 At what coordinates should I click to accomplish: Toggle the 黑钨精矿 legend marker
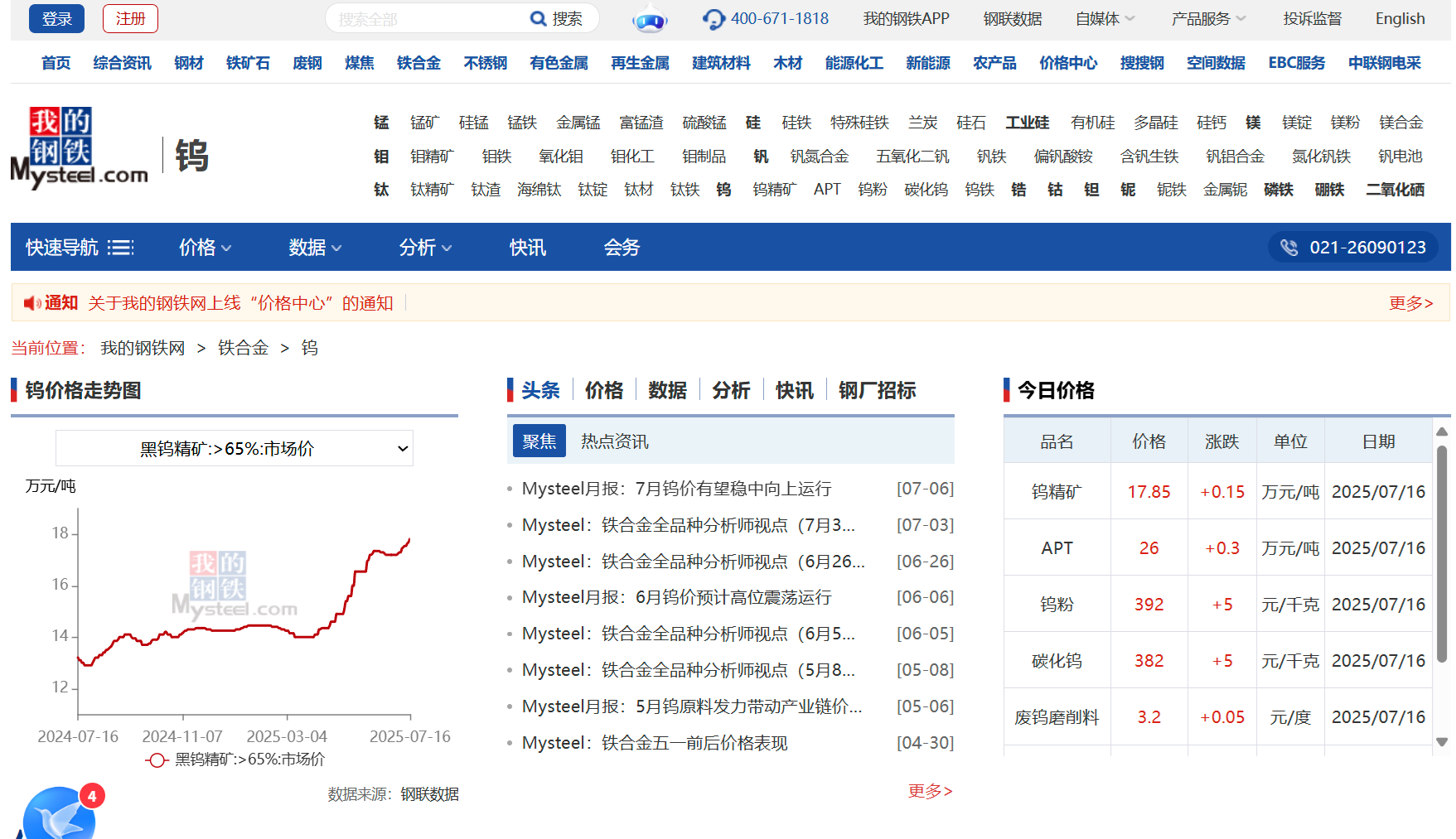(x=157, y=759)
